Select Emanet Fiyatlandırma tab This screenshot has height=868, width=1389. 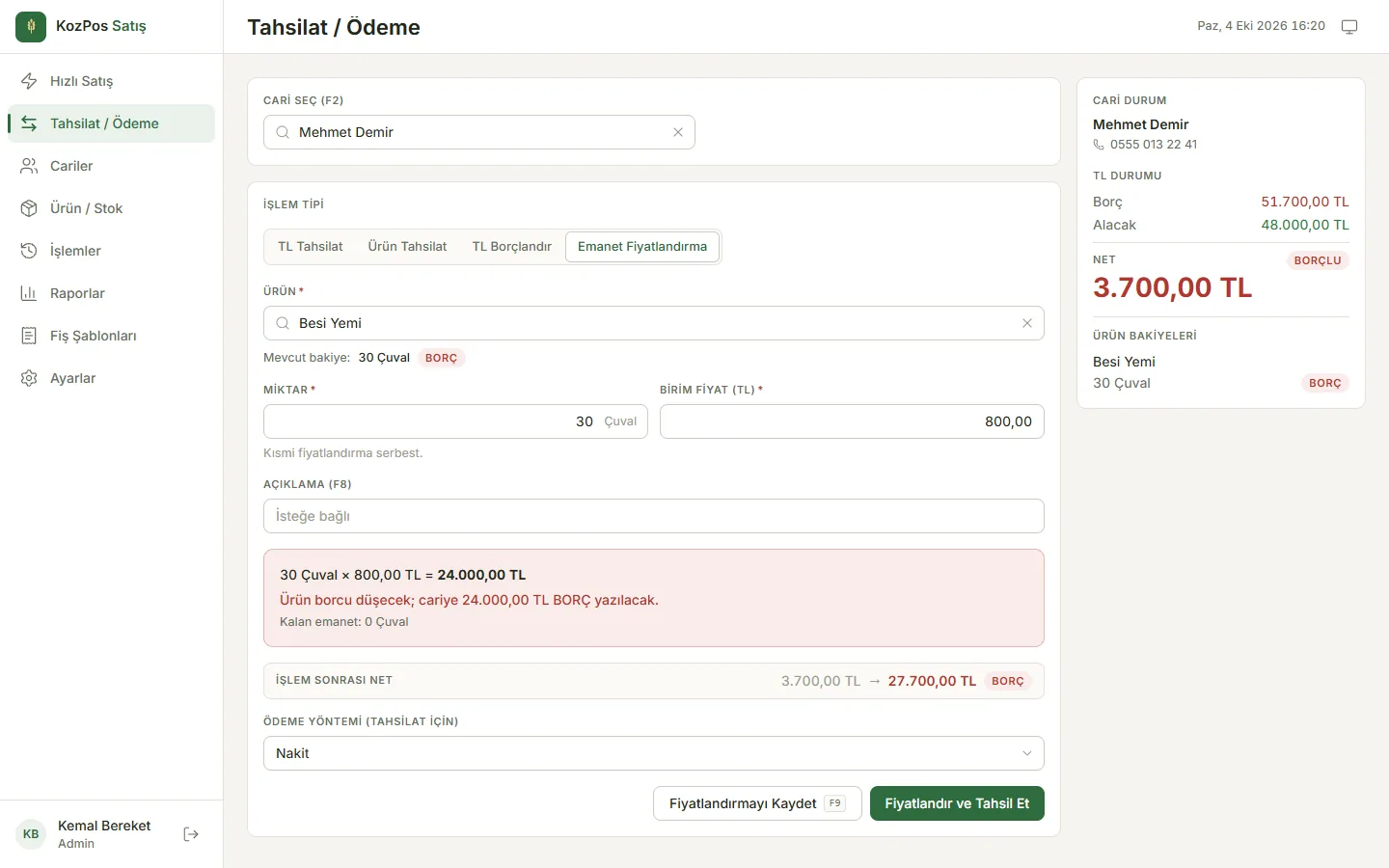[642, 247]
